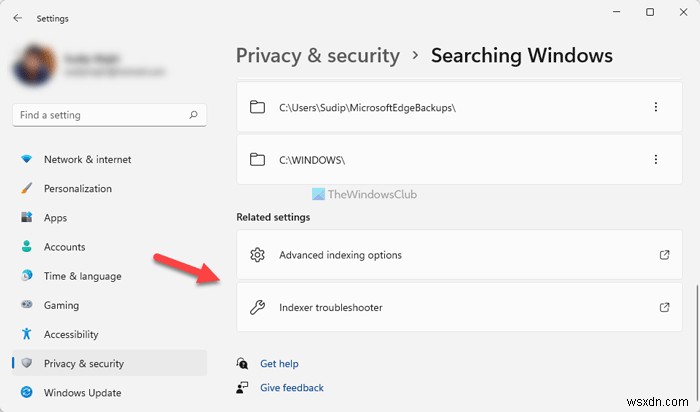Click the Find a setting search box
This screenshot has width=700, height=412.
point(100,115)
